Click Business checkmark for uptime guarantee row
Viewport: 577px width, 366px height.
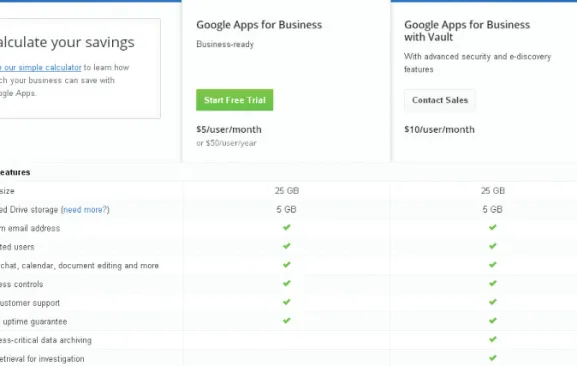(287, 321)
